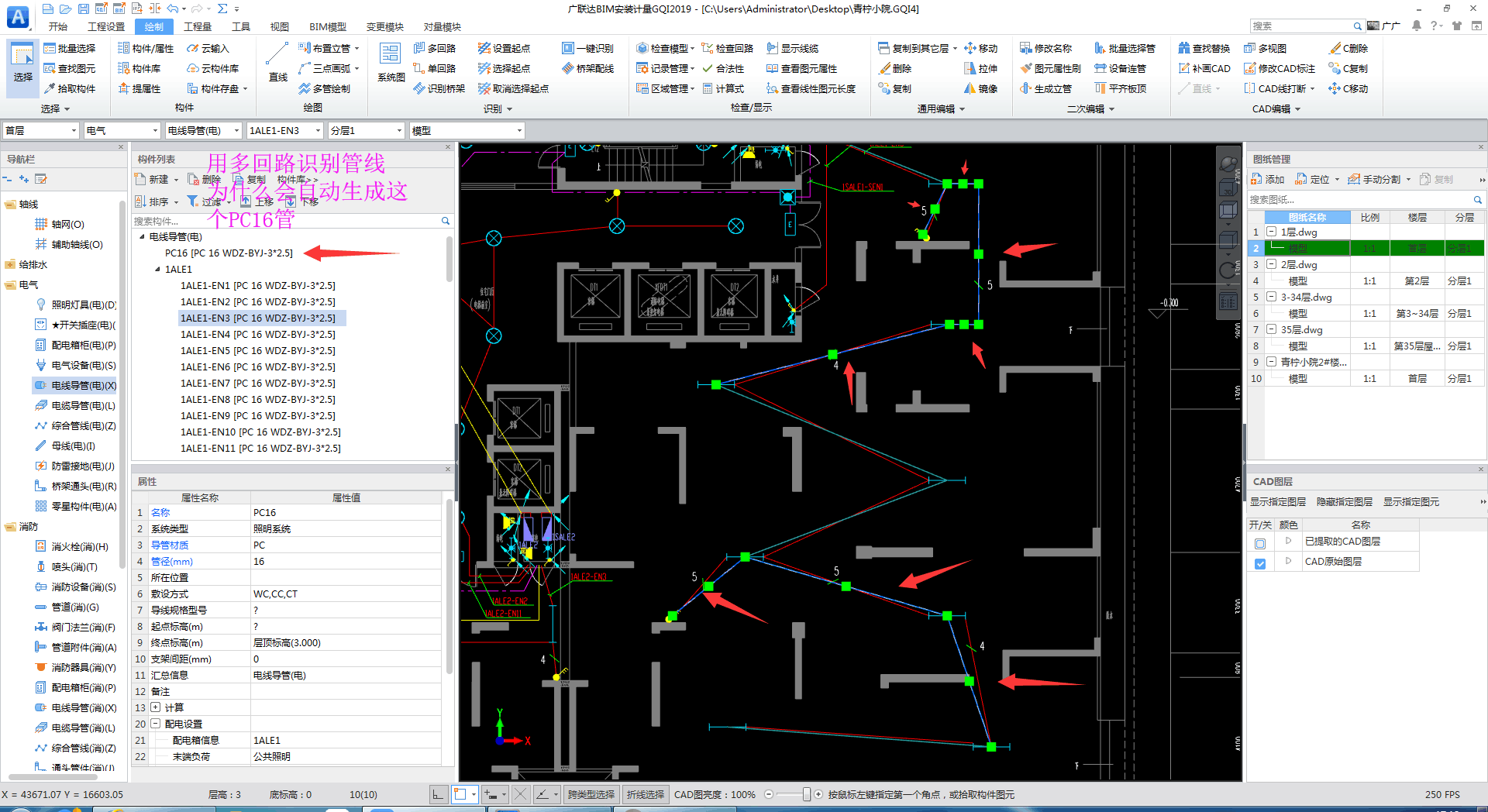
Task: Click the 移动 move tool
Action: coord(981,48)
